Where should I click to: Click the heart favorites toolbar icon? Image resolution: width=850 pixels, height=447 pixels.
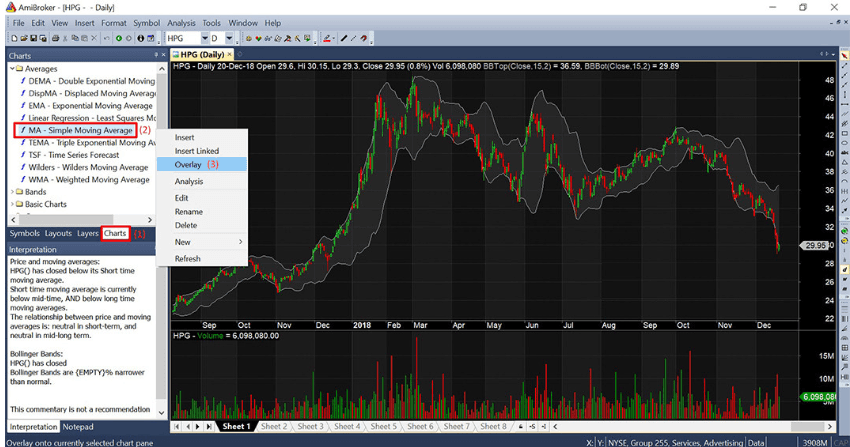259,38
